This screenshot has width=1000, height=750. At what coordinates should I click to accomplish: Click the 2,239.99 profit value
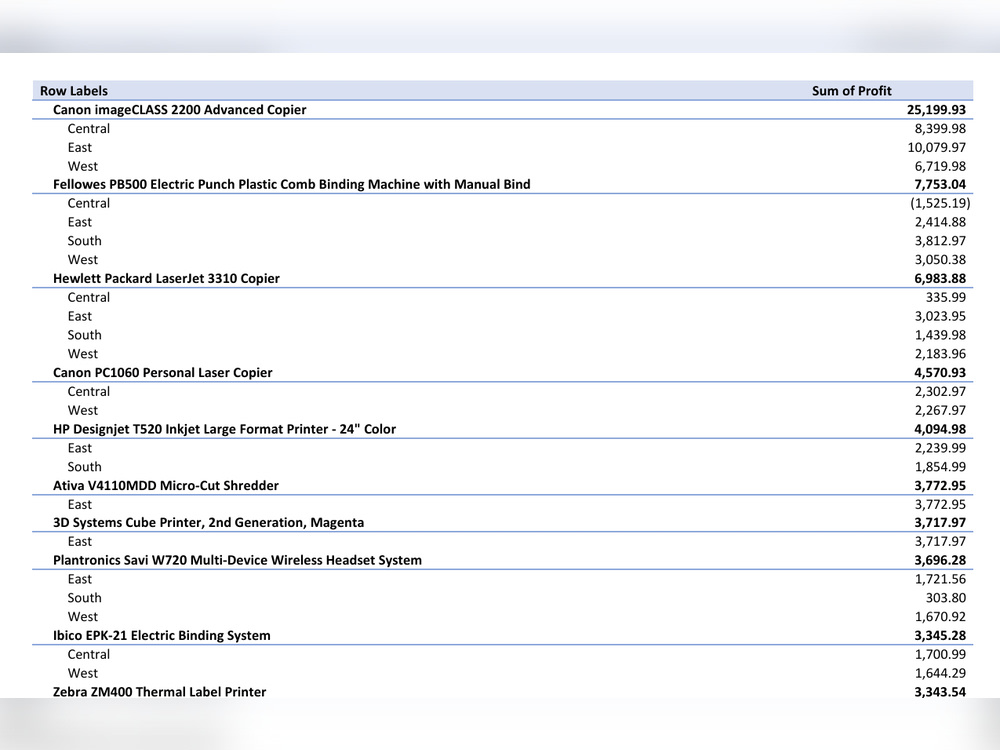pyautogui.click(x=940, y=448)
